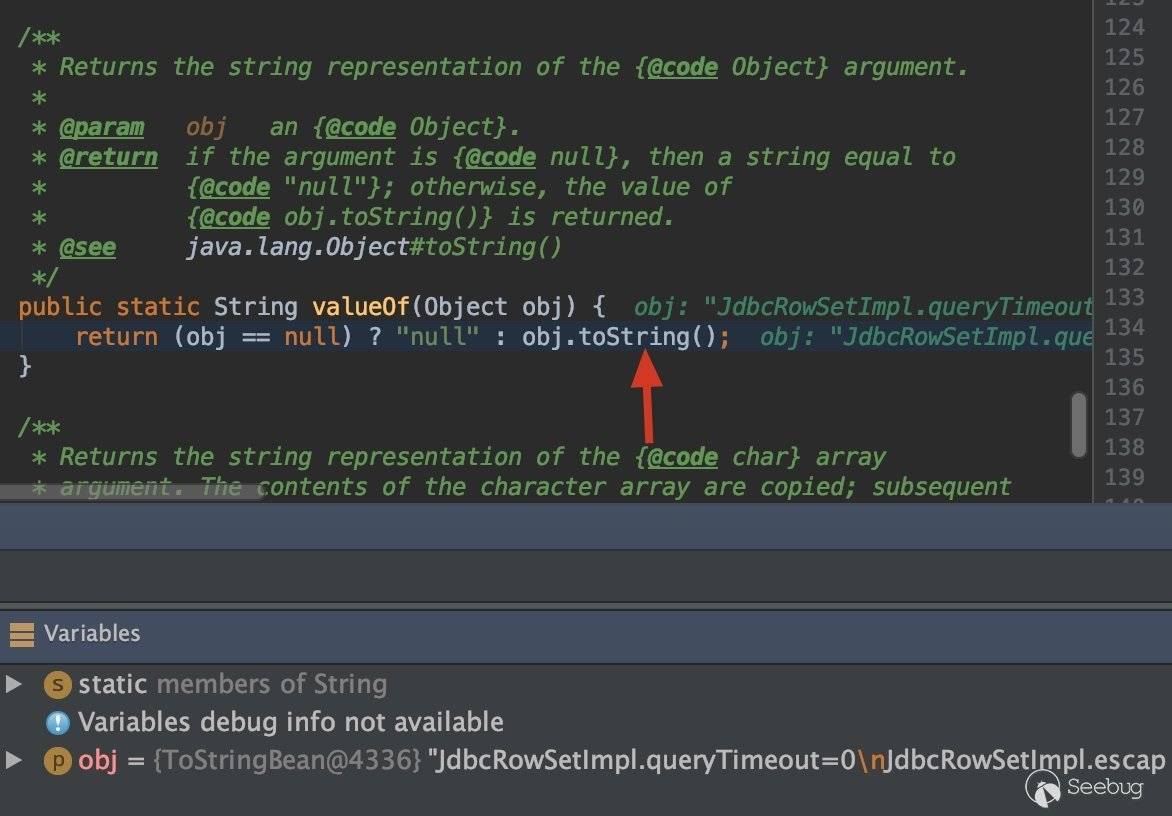Select the Variables panel title
Viewport: 1172px width, 816px height.
pyautogui.click(x=92, y=634)
